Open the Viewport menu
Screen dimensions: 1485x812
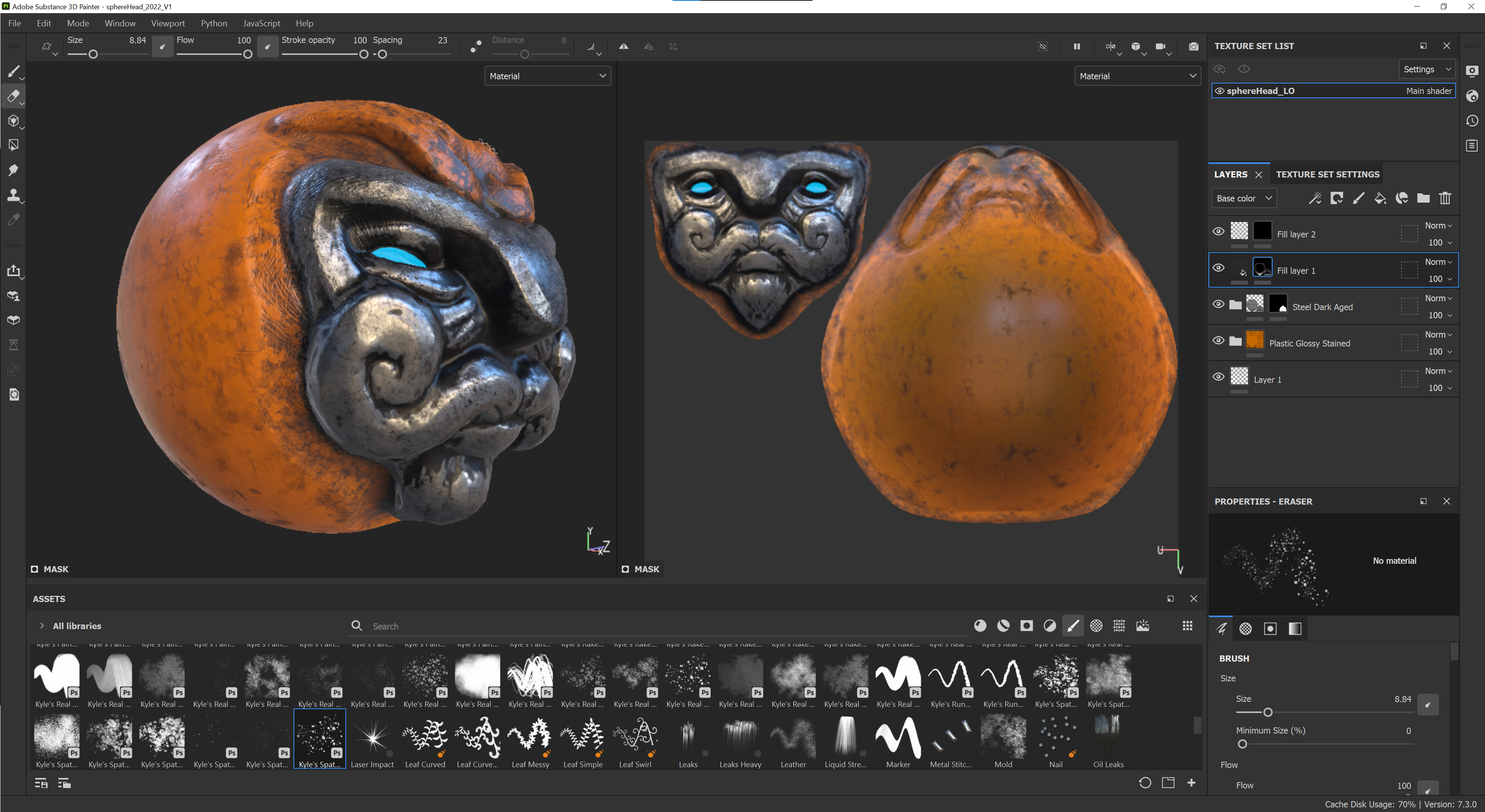[x=168, y=23]
